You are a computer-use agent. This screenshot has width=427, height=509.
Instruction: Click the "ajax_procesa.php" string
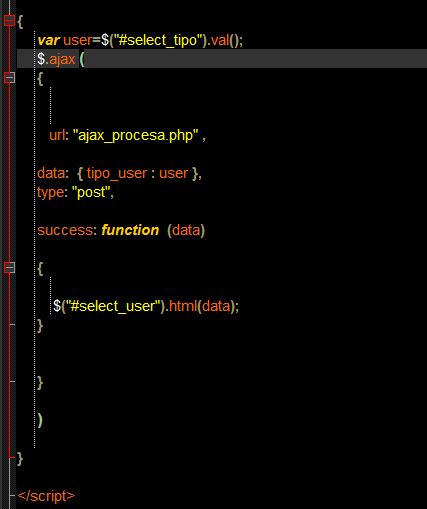(136, 135)
